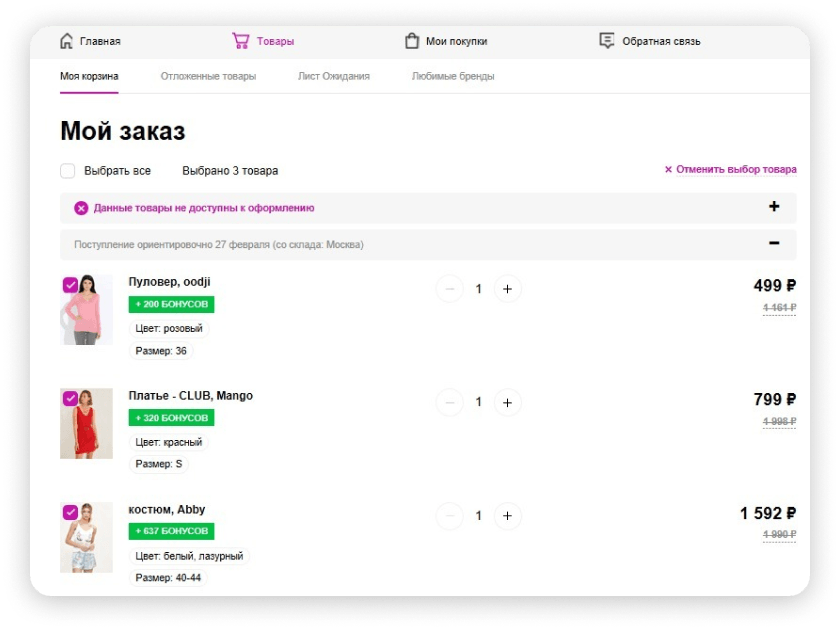Viewport: 840px width, 630px height.
Task: Increase quantity of Пуловер, oodji with plus
Action: (x=507, y=289)
